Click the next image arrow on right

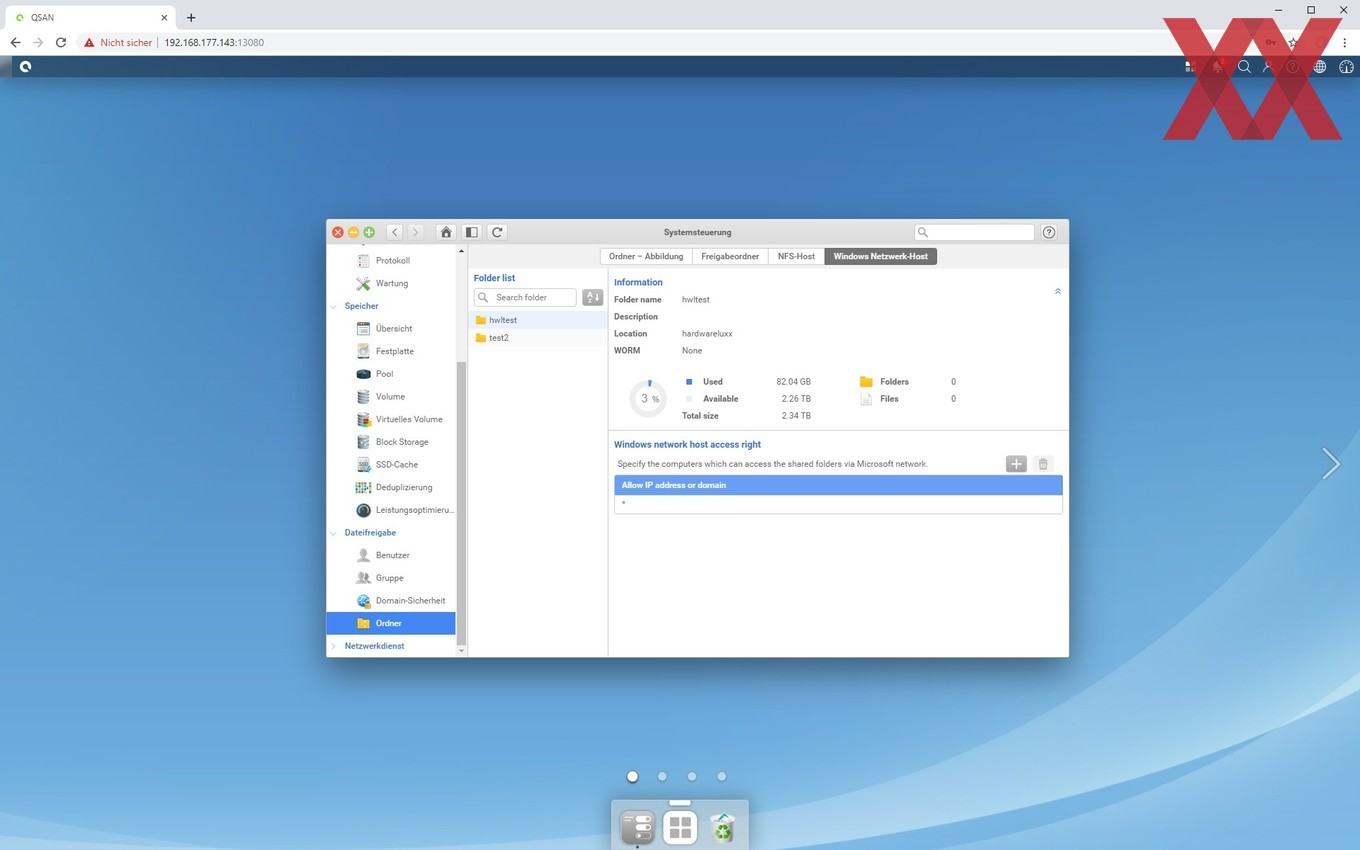[x=1330, y=463]
